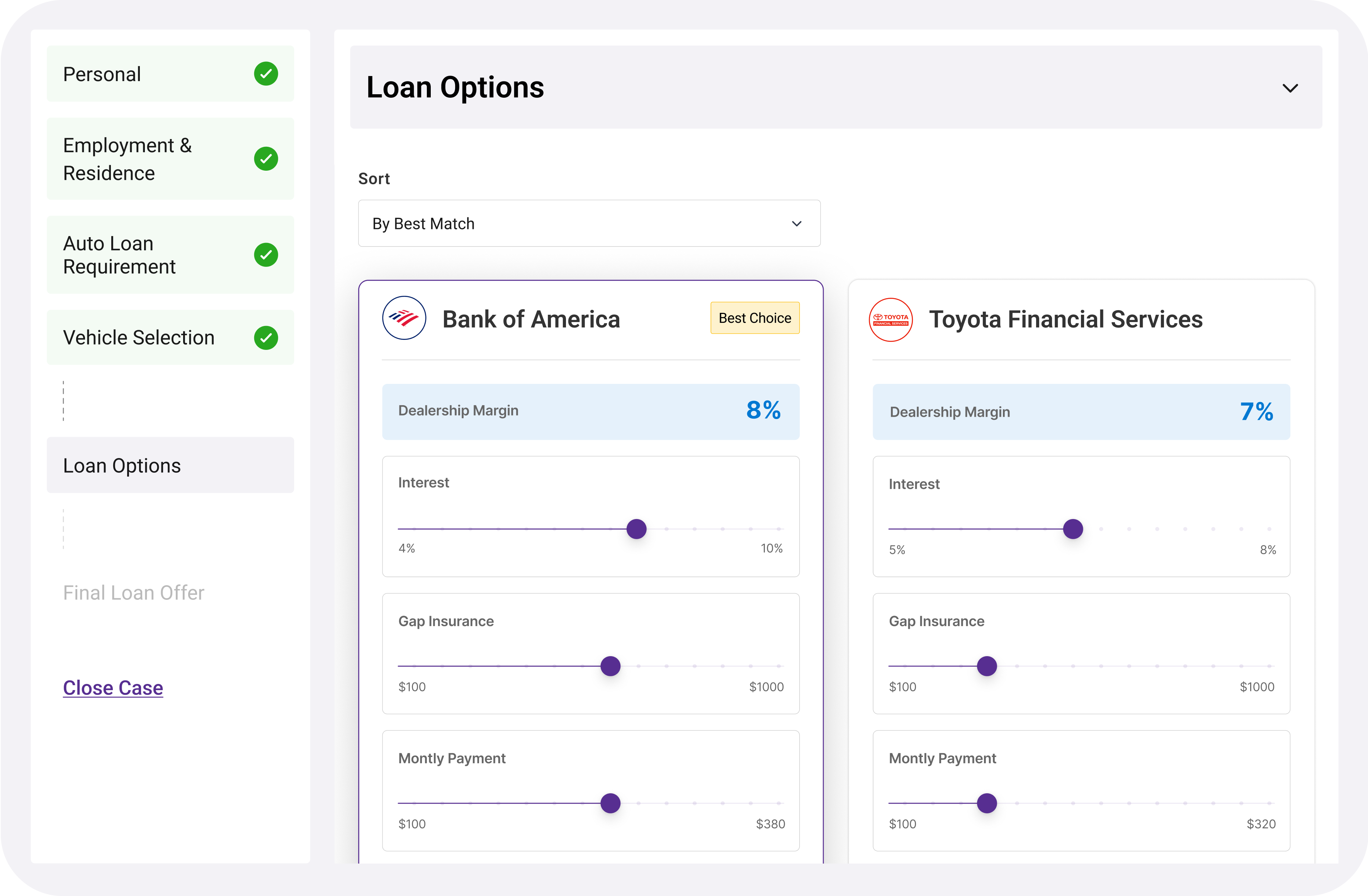Click Bank of America Gap Insurance slider knob
Image resolution: width=1368 pixels, height=896 pixels.
[610, 666]
